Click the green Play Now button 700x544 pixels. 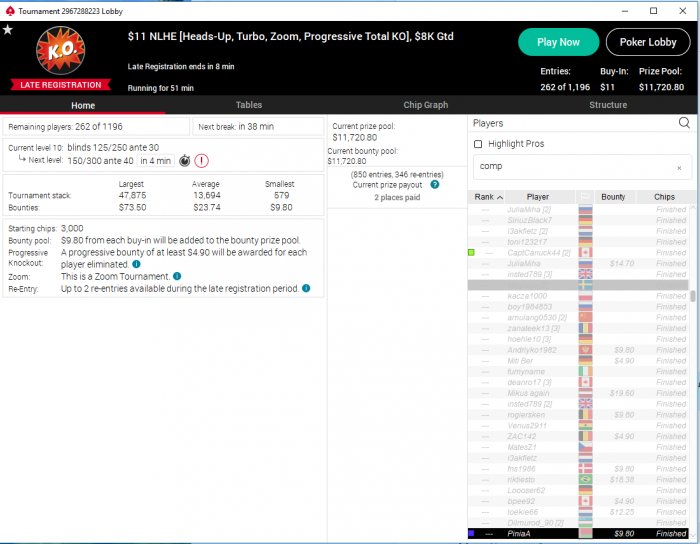pyautogui.click(x=558, y=42)
